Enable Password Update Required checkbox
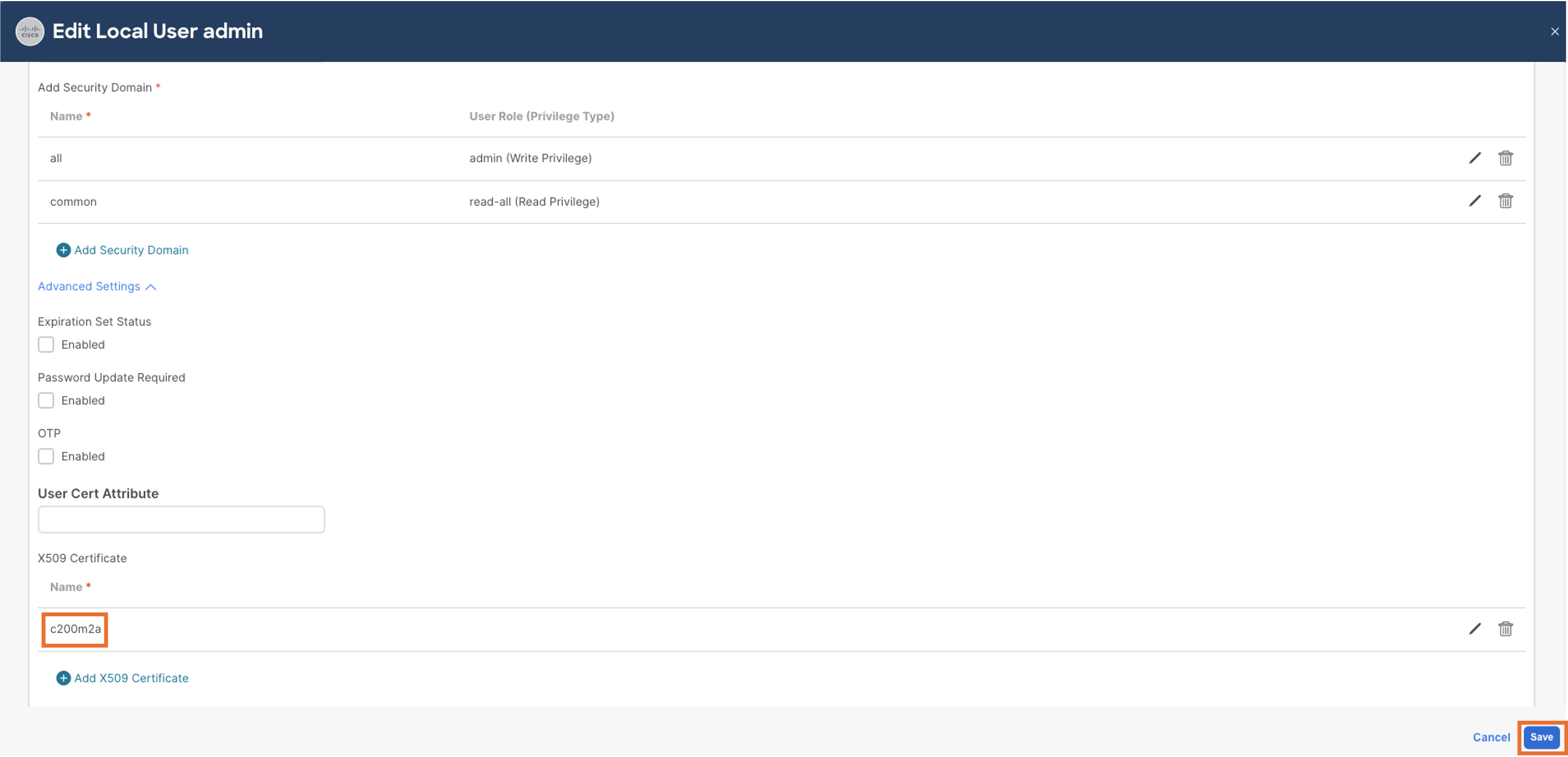Image resolution: width=1568 pixels, height=757 pixels. tap(46, 400)
